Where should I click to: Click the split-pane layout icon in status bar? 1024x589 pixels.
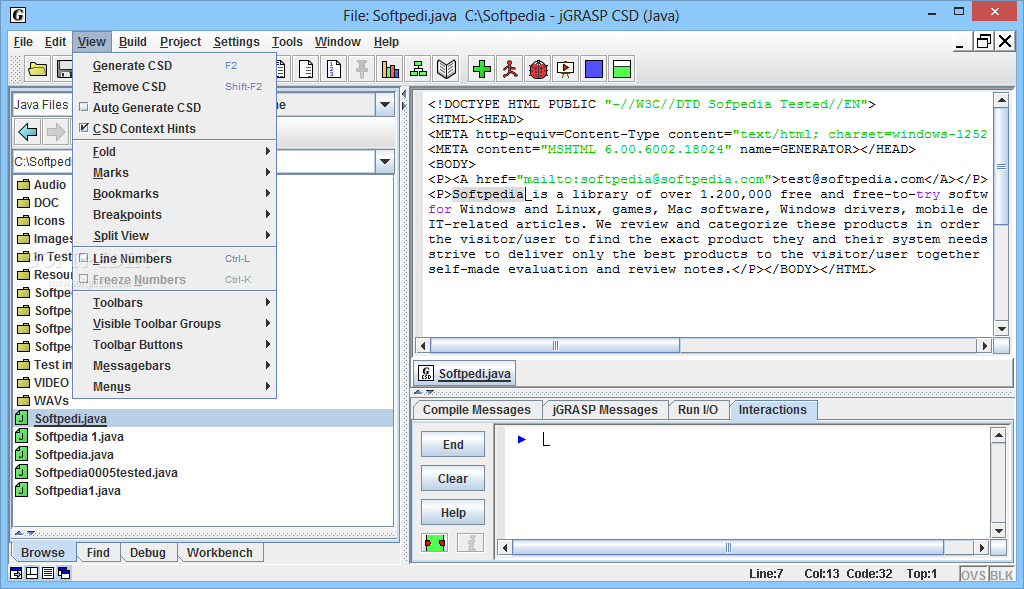tap(31, 573)
